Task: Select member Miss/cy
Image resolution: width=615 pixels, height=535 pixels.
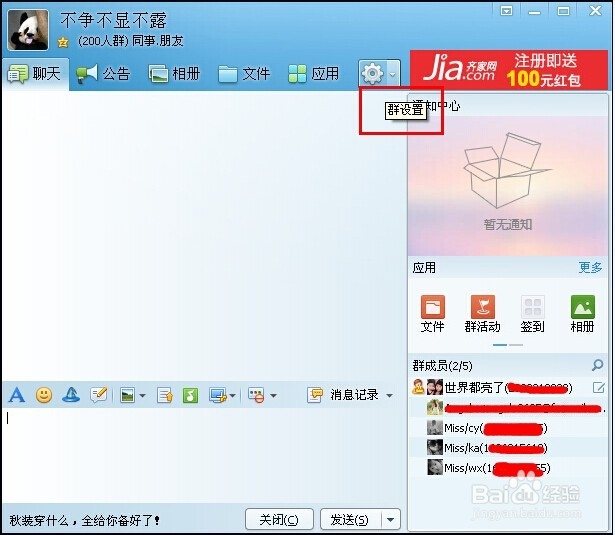Action: 508,428
